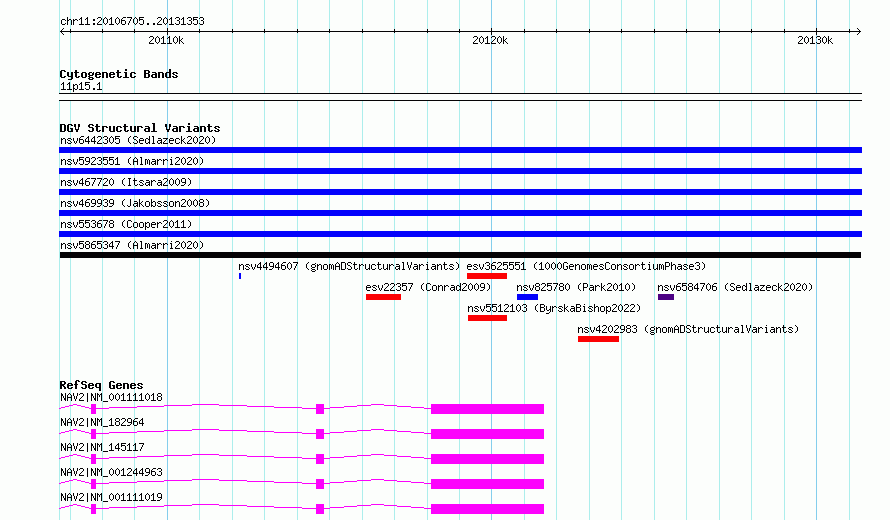Click the nsv553678 (Cooper2011) blue bar

click(460, 234)
